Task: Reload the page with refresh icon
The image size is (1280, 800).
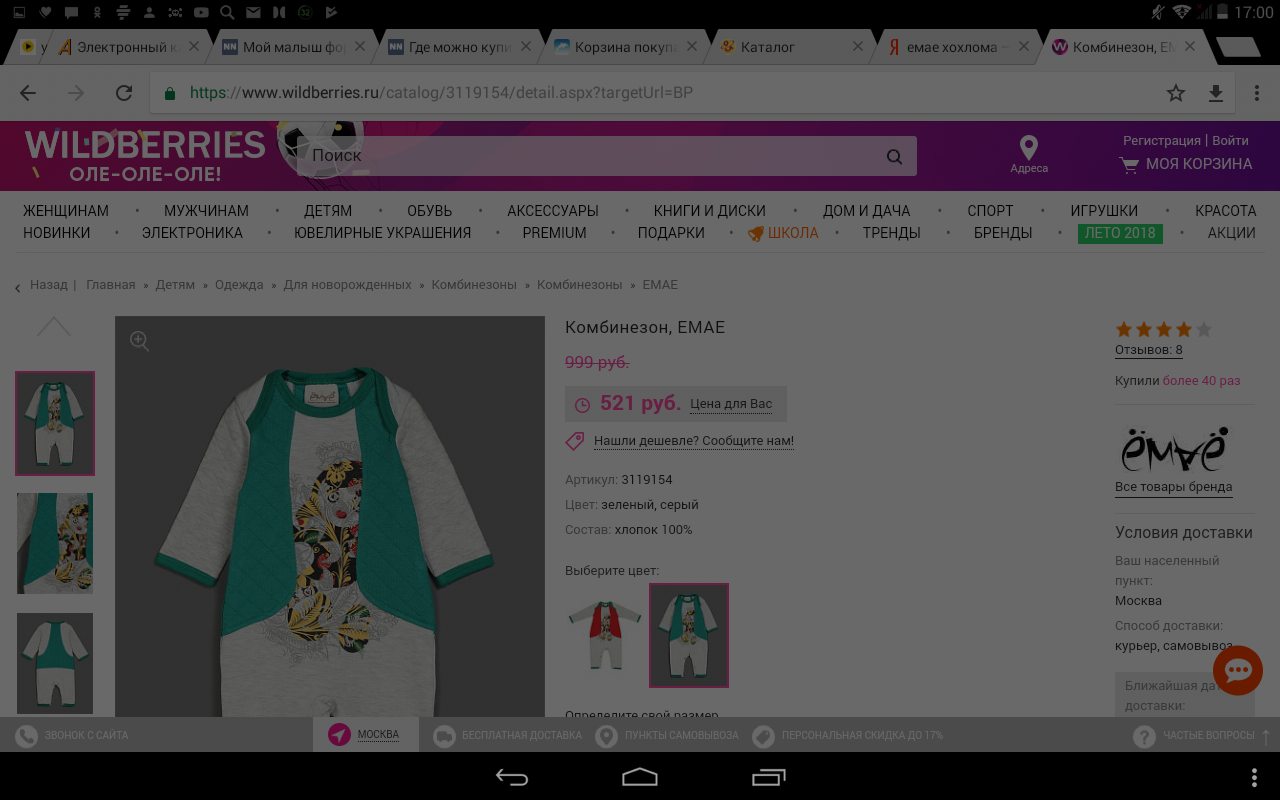Action: (124, 93)
